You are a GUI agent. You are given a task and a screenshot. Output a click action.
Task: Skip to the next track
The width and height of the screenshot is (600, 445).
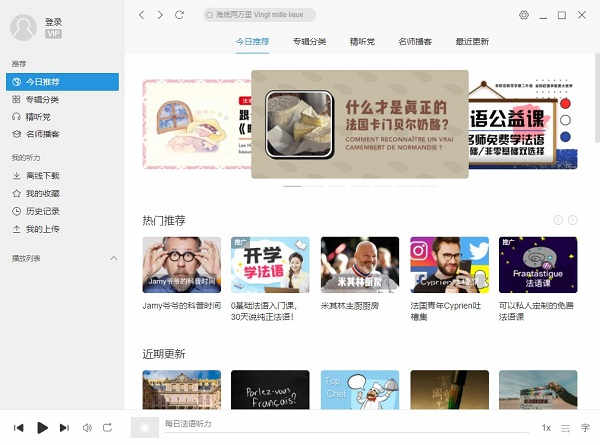64,427
